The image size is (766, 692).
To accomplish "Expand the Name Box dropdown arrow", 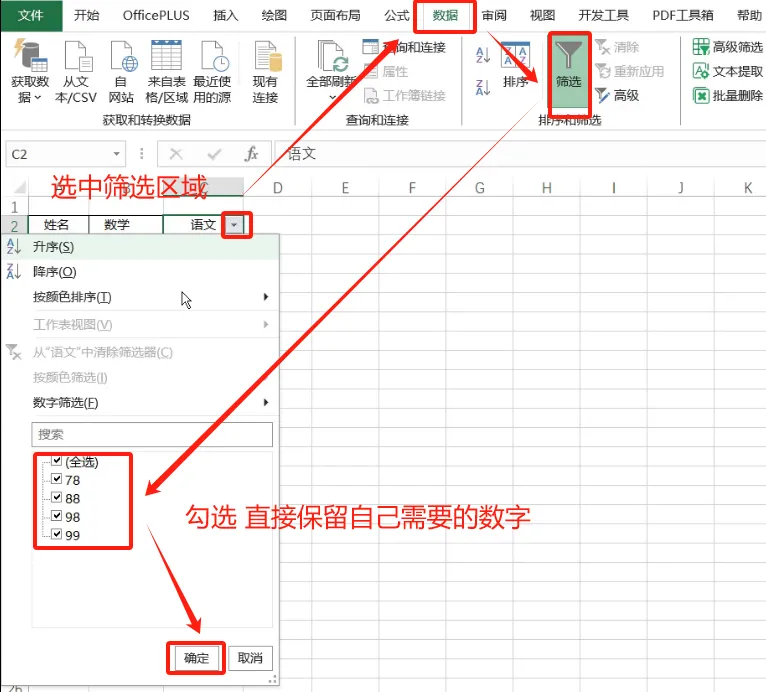I will [x=116, y=154].
